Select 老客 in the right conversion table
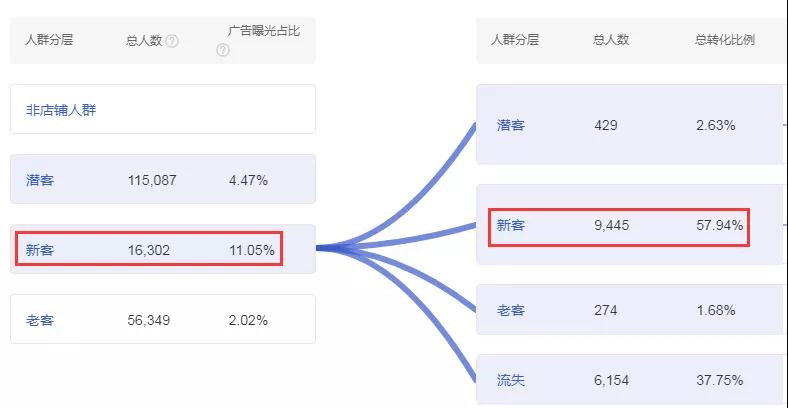Viewport: 788px width, 408px height. tap(510, 310)
